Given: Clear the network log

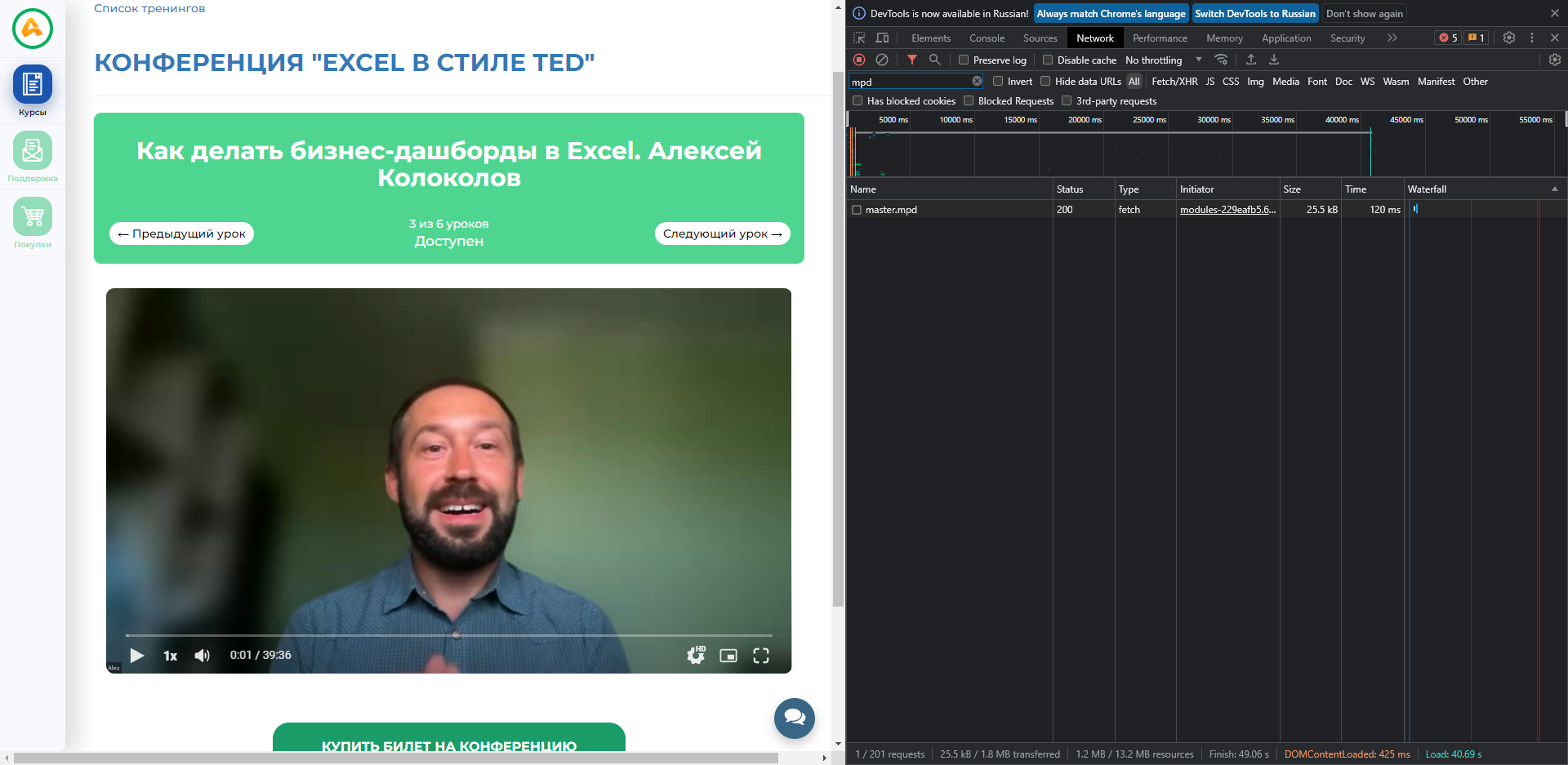Looking at the screenshot, I should pyautogui.click(x=882, y=60).
